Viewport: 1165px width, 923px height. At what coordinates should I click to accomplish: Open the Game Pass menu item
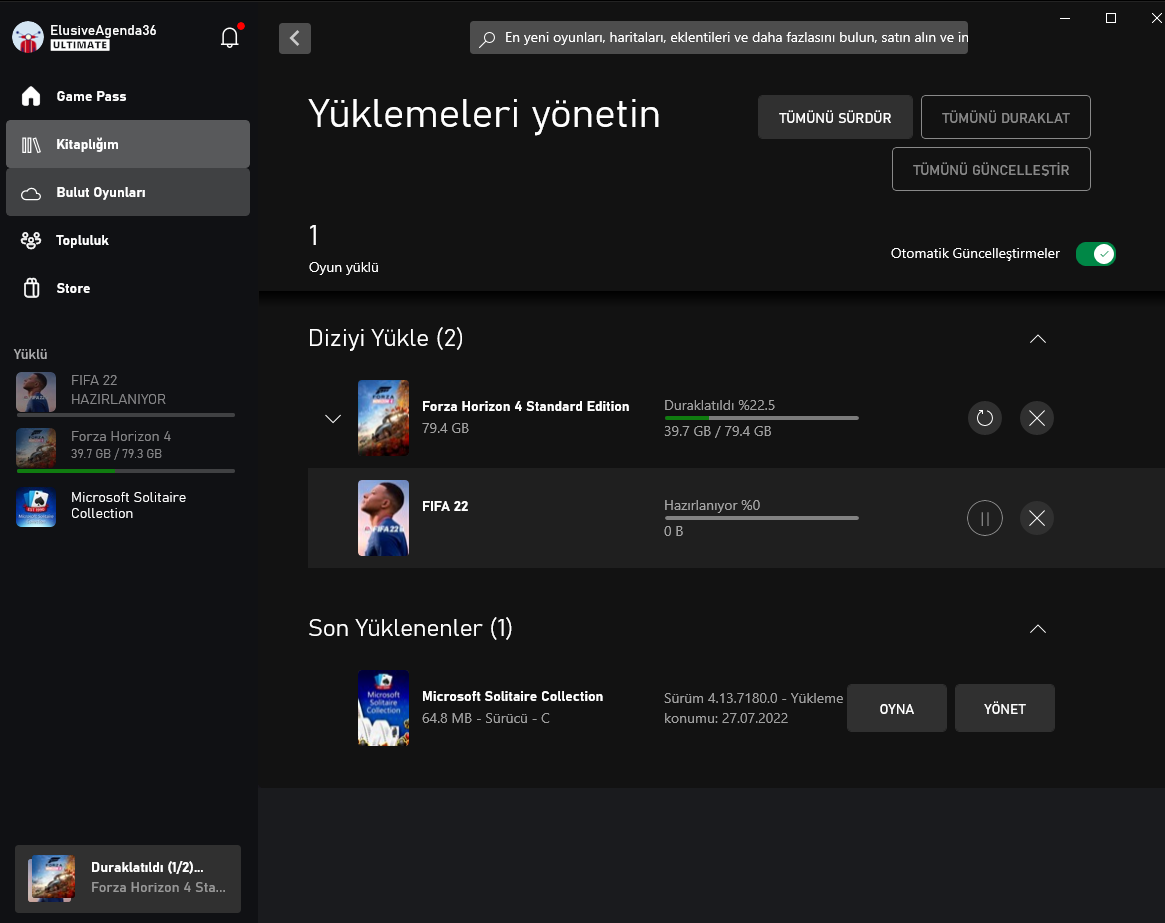pos(128,96)
